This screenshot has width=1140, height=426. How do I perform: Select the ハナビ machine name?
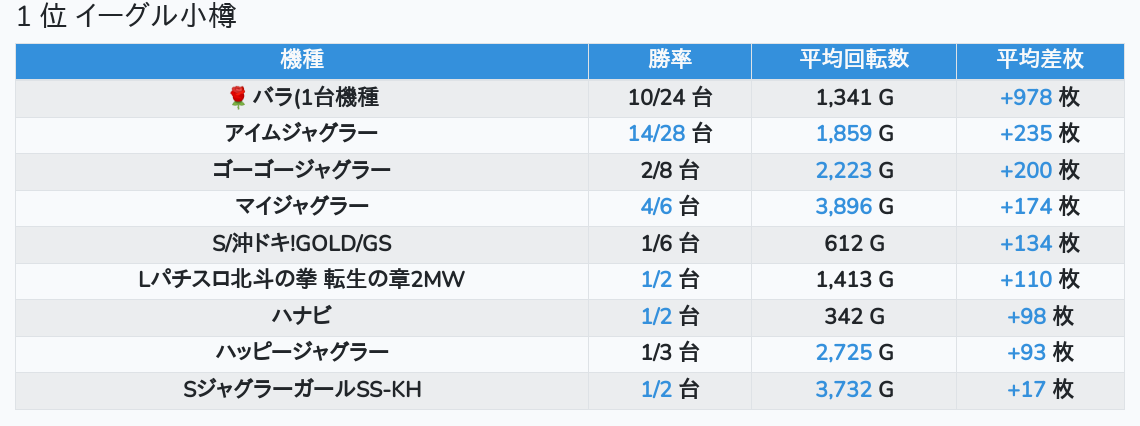(302, 316)
